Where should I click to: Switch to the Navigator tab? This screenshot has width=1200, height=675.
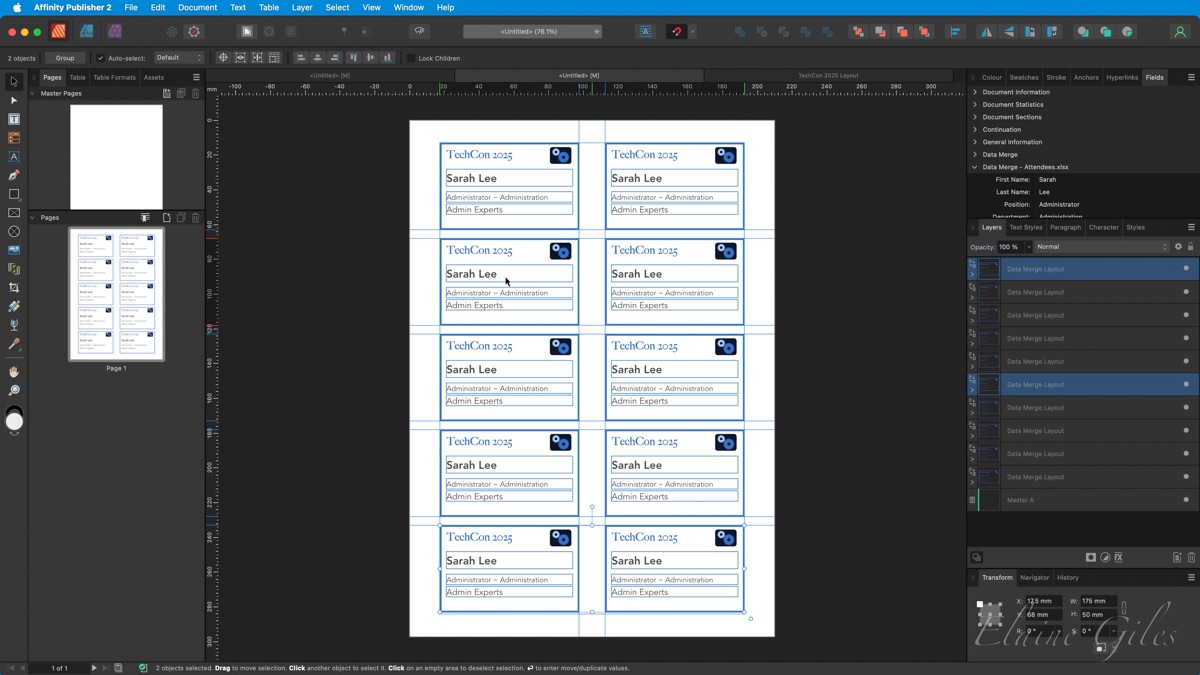click(1034, 577)
